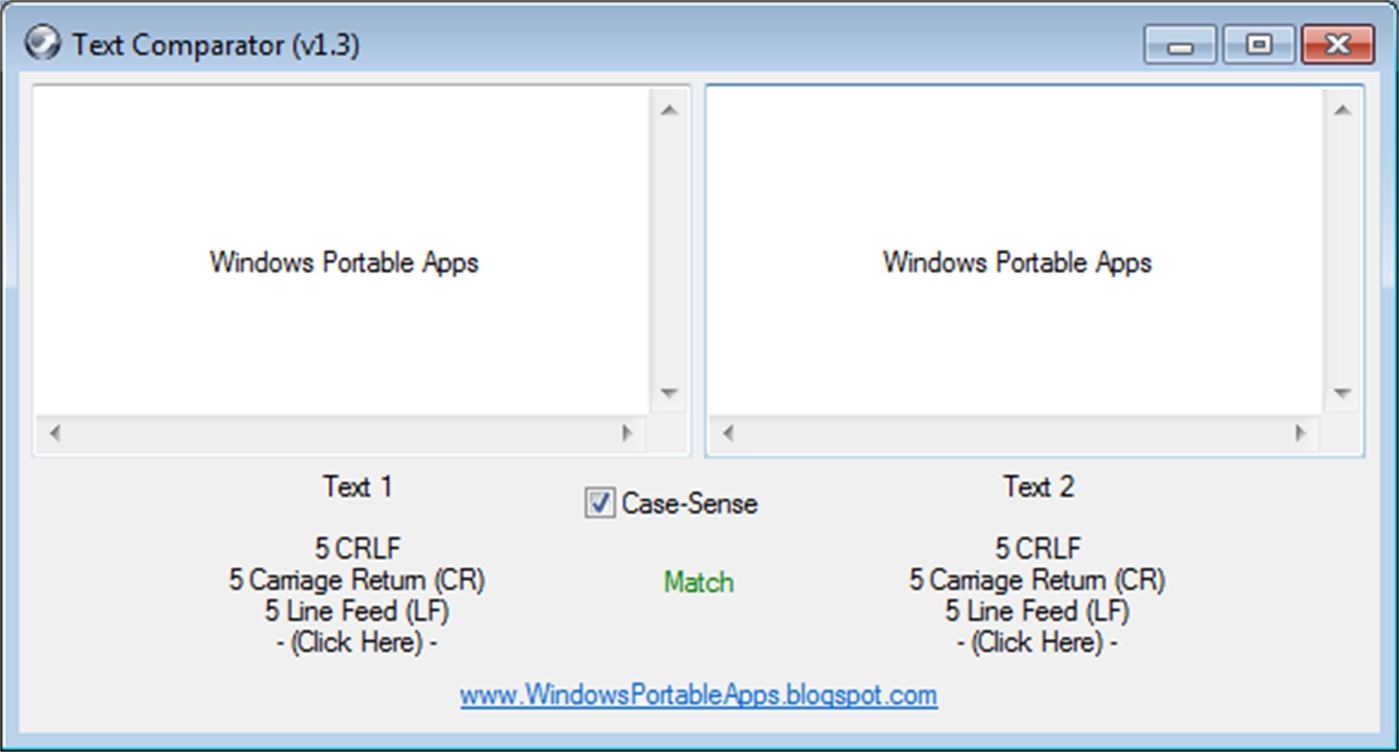Toggle the Case-Sense checkbox
Viewport: 1399px width, 752px height.
tap(600, 503)
